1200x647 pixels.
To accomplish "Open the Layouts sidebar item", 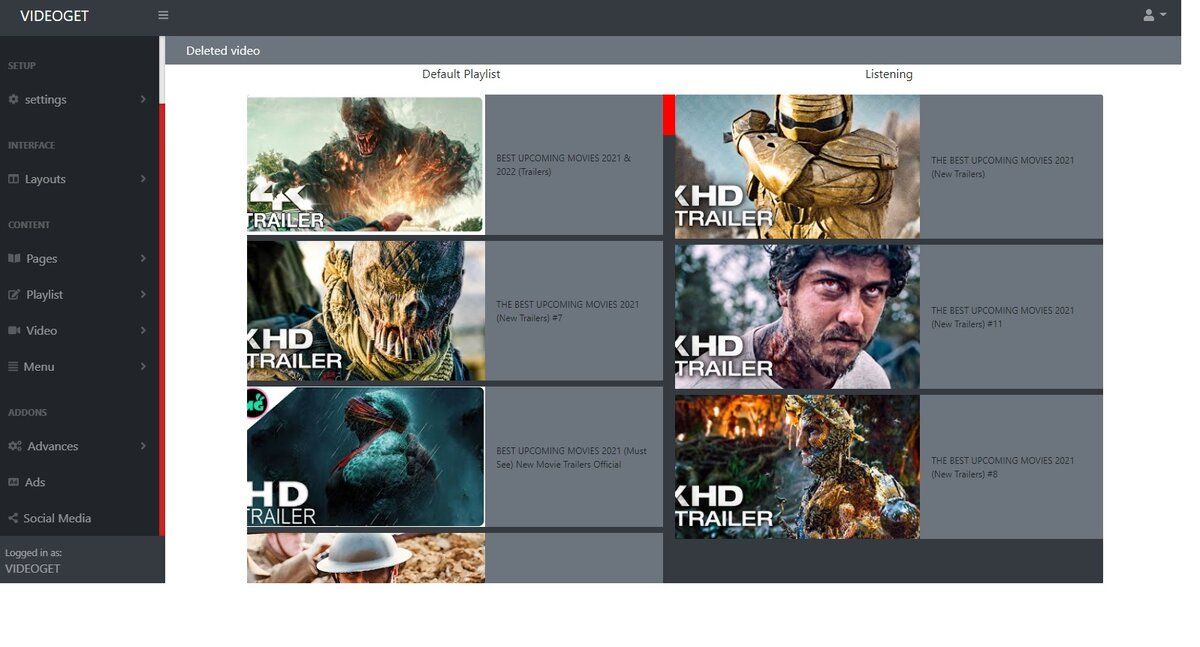I will pos(80,179).
